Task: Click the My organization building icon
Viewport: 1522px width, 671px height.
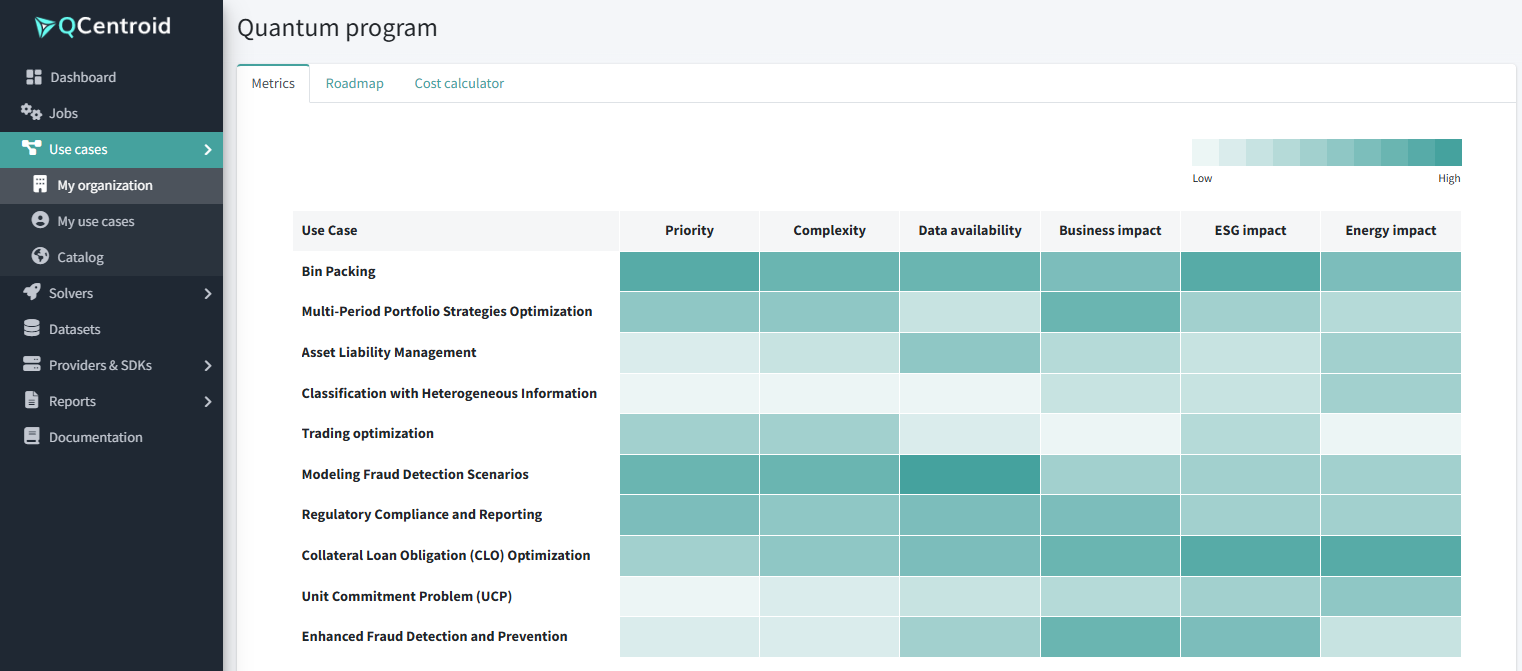Action: pos(40,185)
